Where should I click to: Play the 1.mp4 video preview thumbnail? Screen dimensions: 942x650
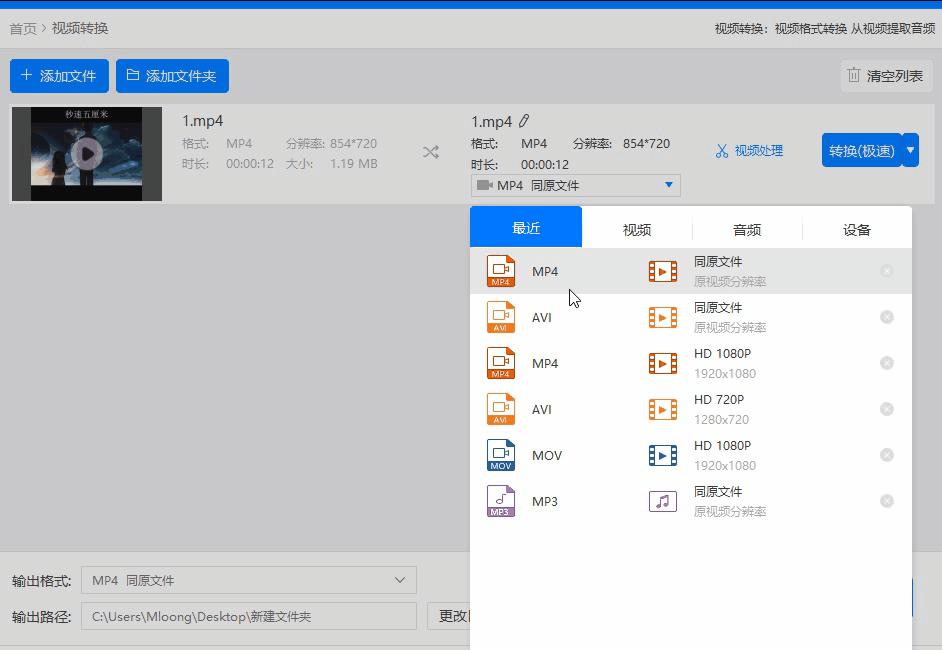86,152
